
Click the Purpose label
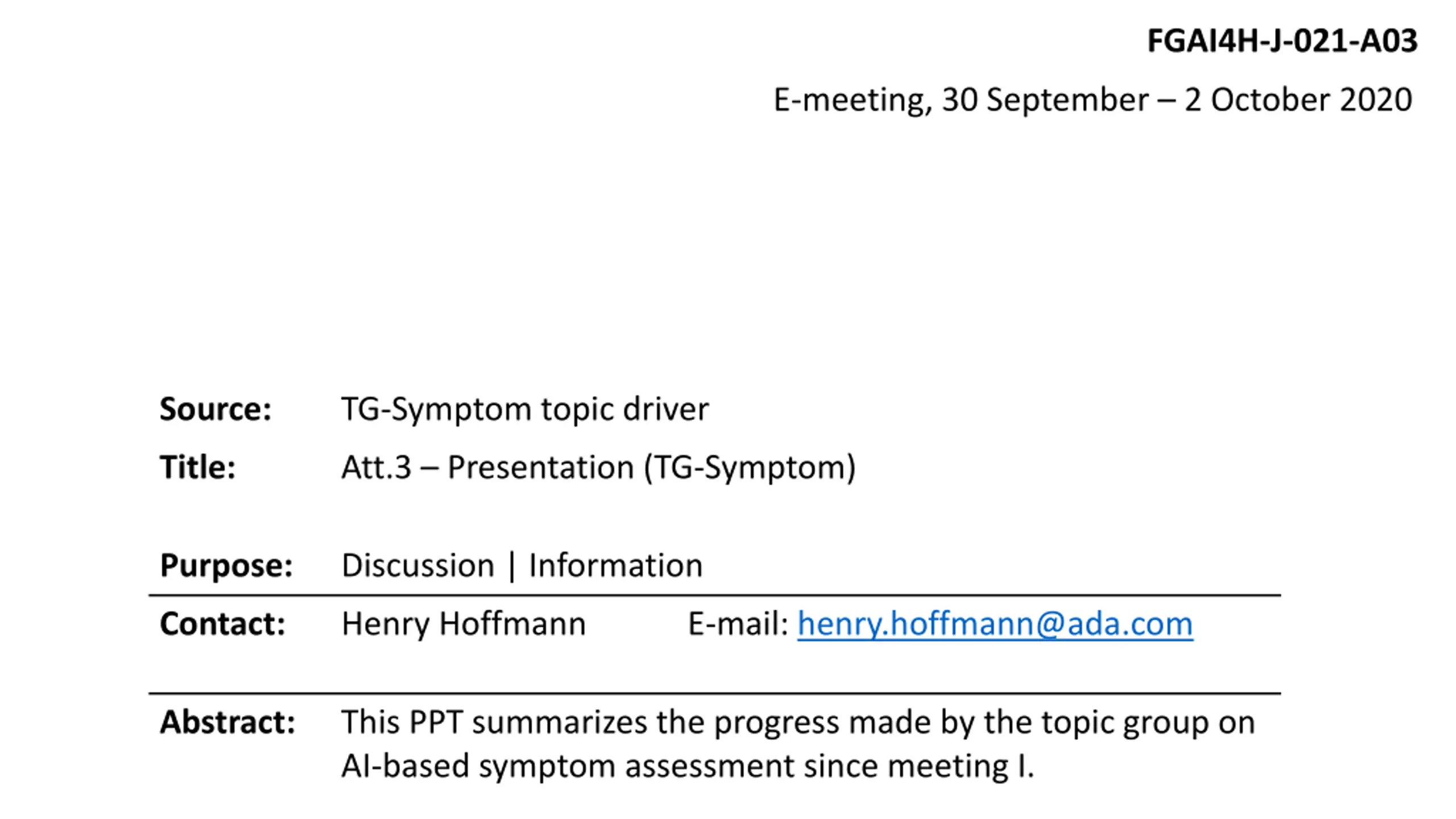[226, 566]
